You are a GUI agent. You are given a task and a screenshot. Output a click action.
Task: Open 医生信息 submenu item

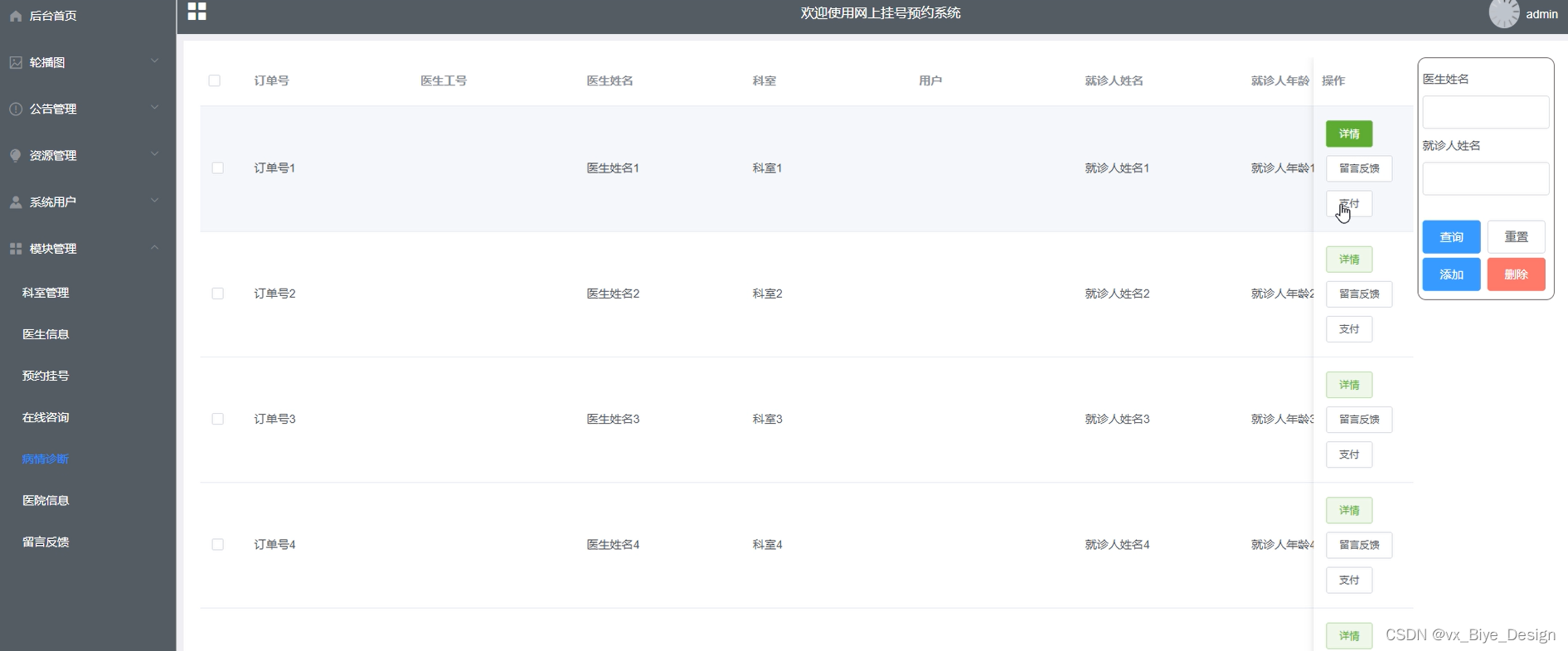[46, 334]
